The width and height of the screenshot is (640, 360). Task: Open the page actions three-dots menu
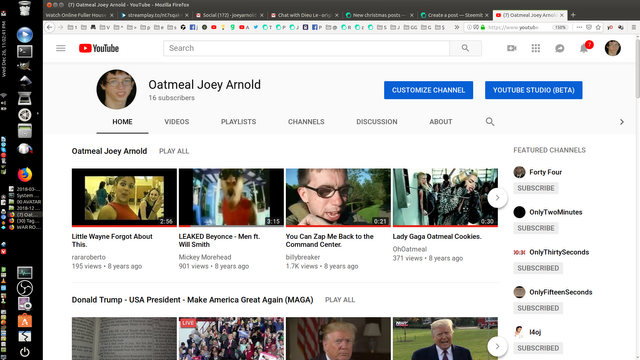tap(579, 27)
